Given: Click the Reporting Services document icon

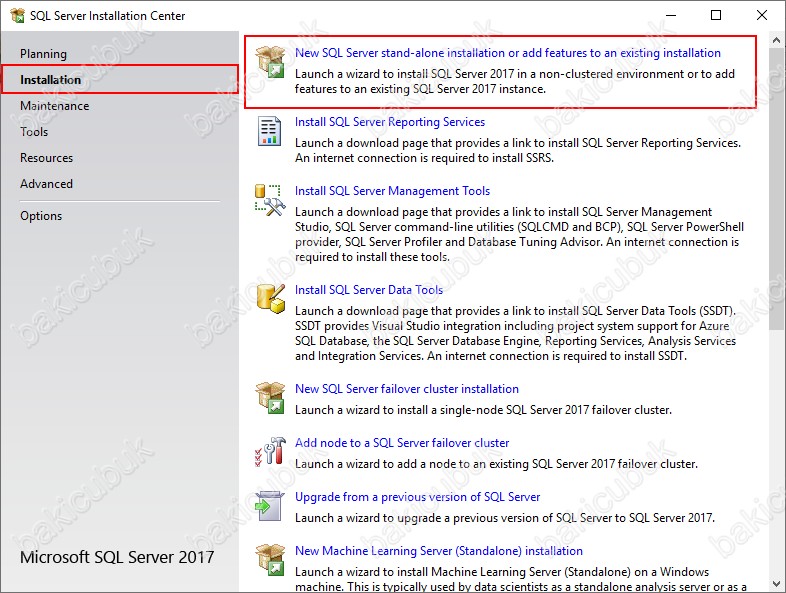Looking at the screenshot, I should [269, 131].
